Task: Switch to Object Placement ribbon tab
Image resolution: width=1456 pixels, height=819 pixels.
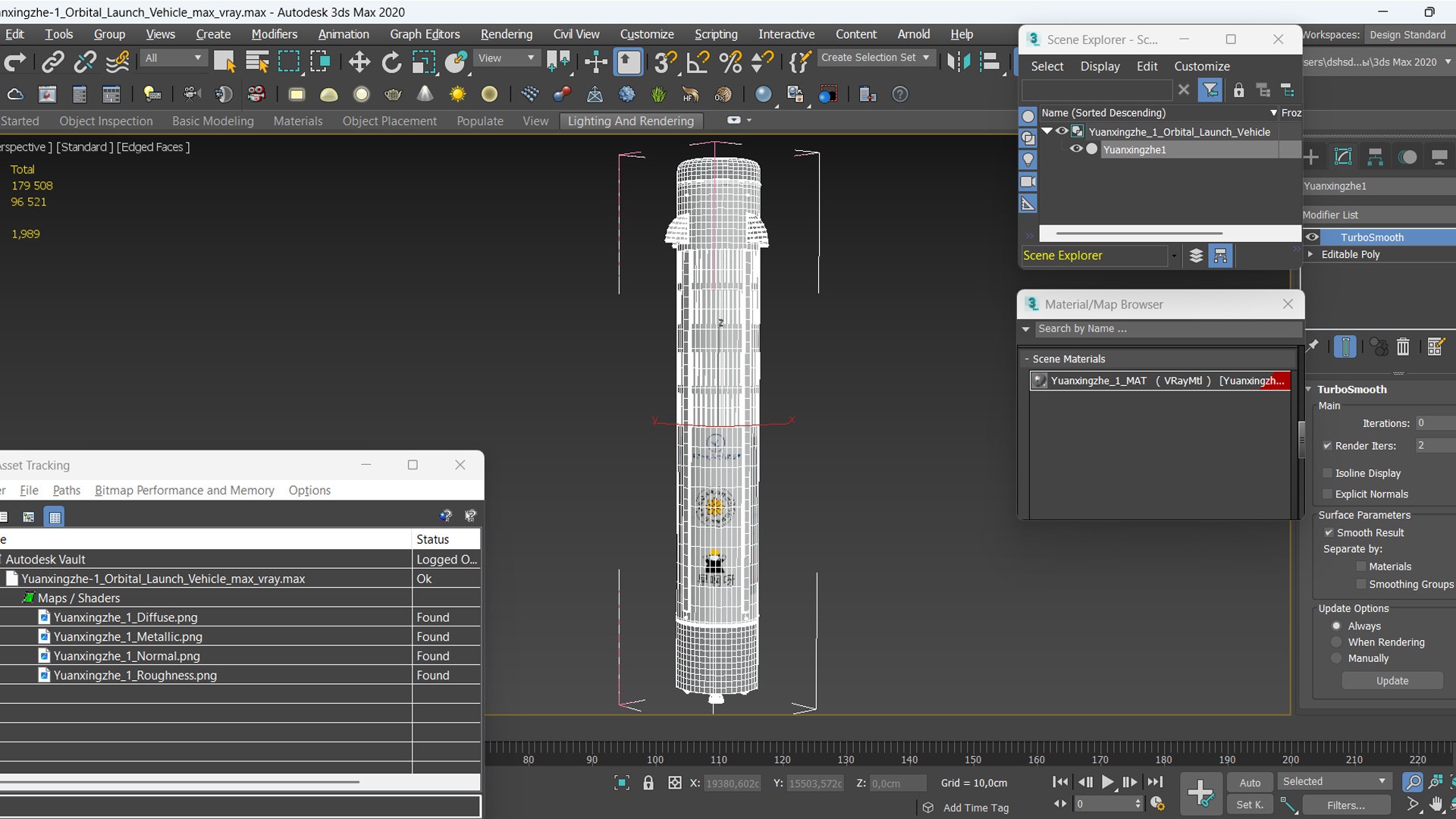Action: click(389, 121)
